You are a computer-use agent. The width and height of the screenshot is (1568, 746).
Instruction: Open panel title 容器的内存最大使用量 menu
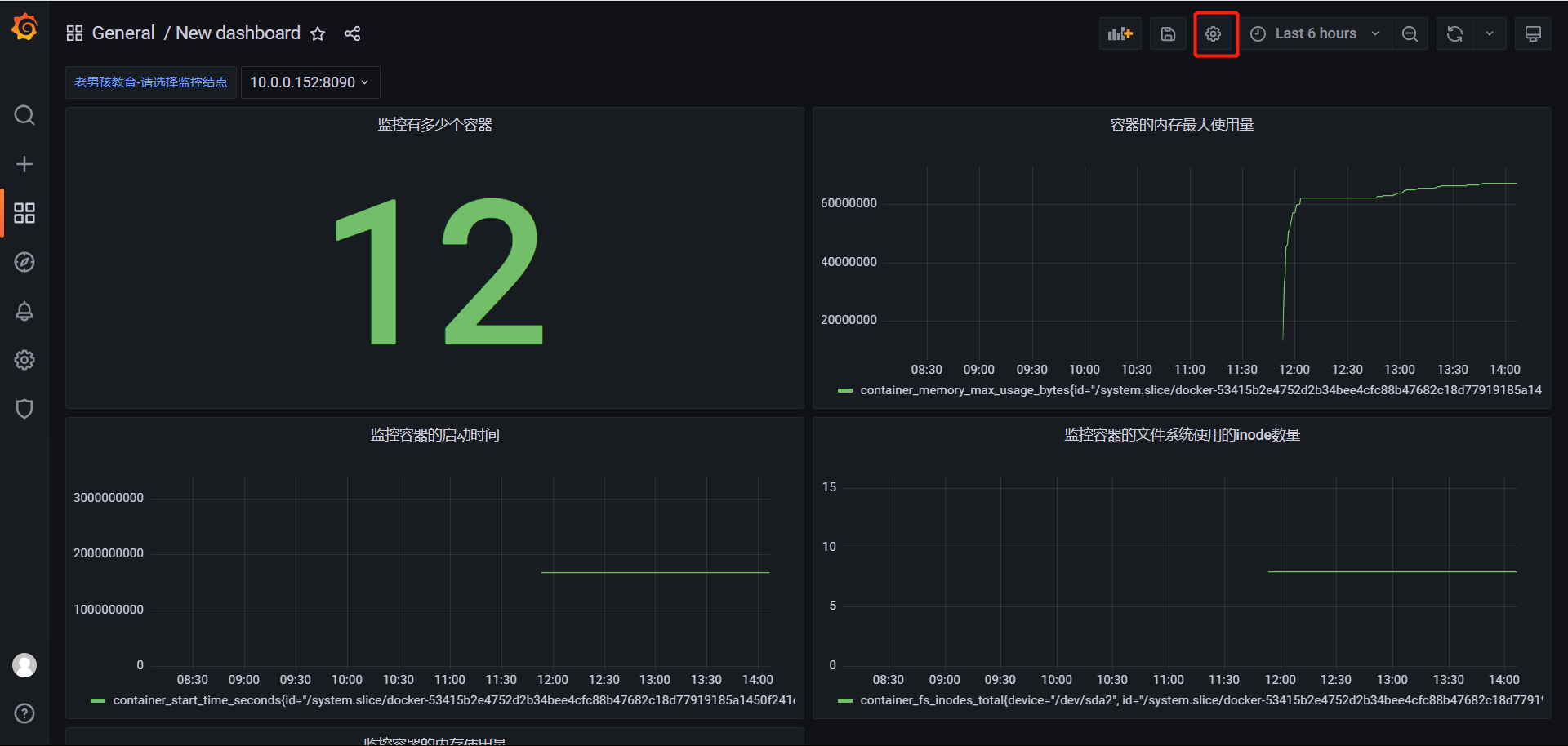click(x=1182, y=125)
